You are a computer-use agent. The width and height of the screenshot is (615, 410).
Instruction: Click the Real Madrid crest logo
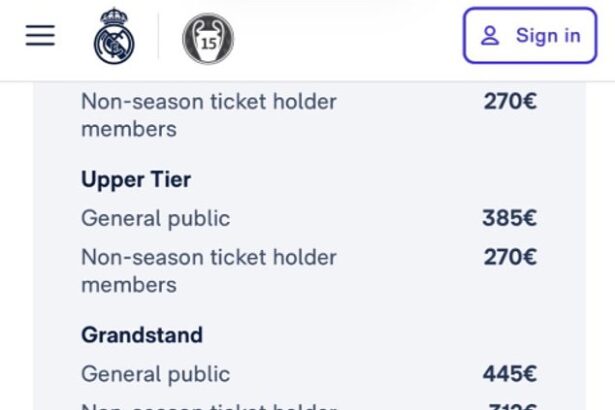(113, 37)
